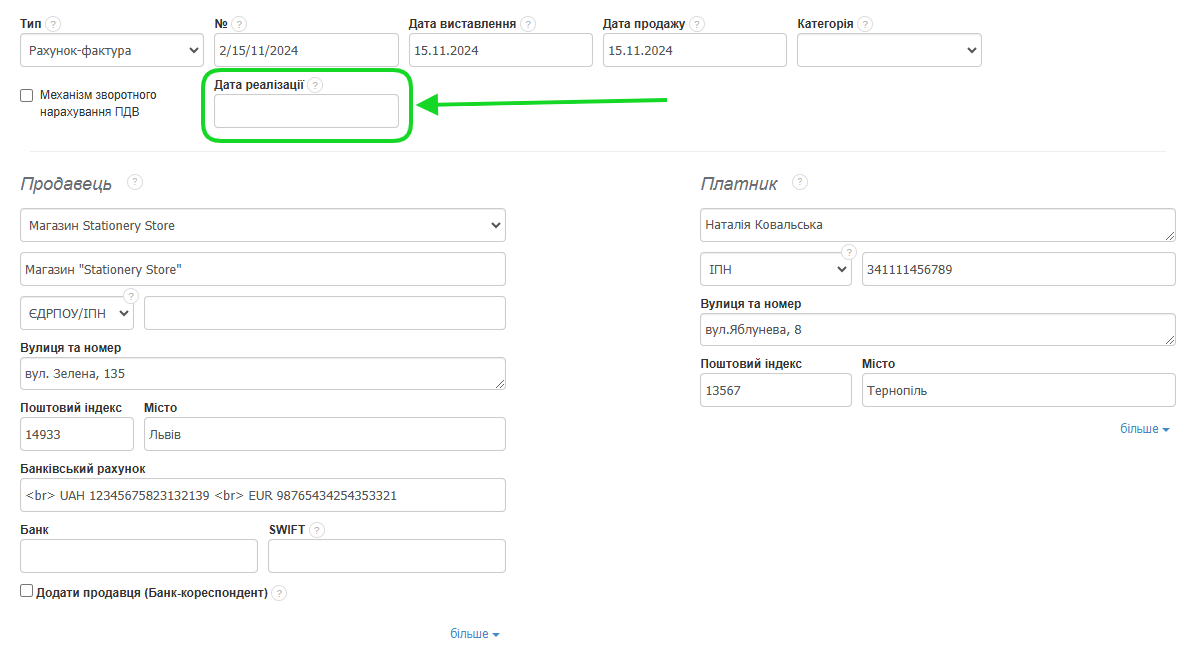Image resolution: width=1191 pixels, height=654 pixels.
Task: Enable Механізм зворотного нарахування ПДВ checkbox
Action: click(27, 96)
